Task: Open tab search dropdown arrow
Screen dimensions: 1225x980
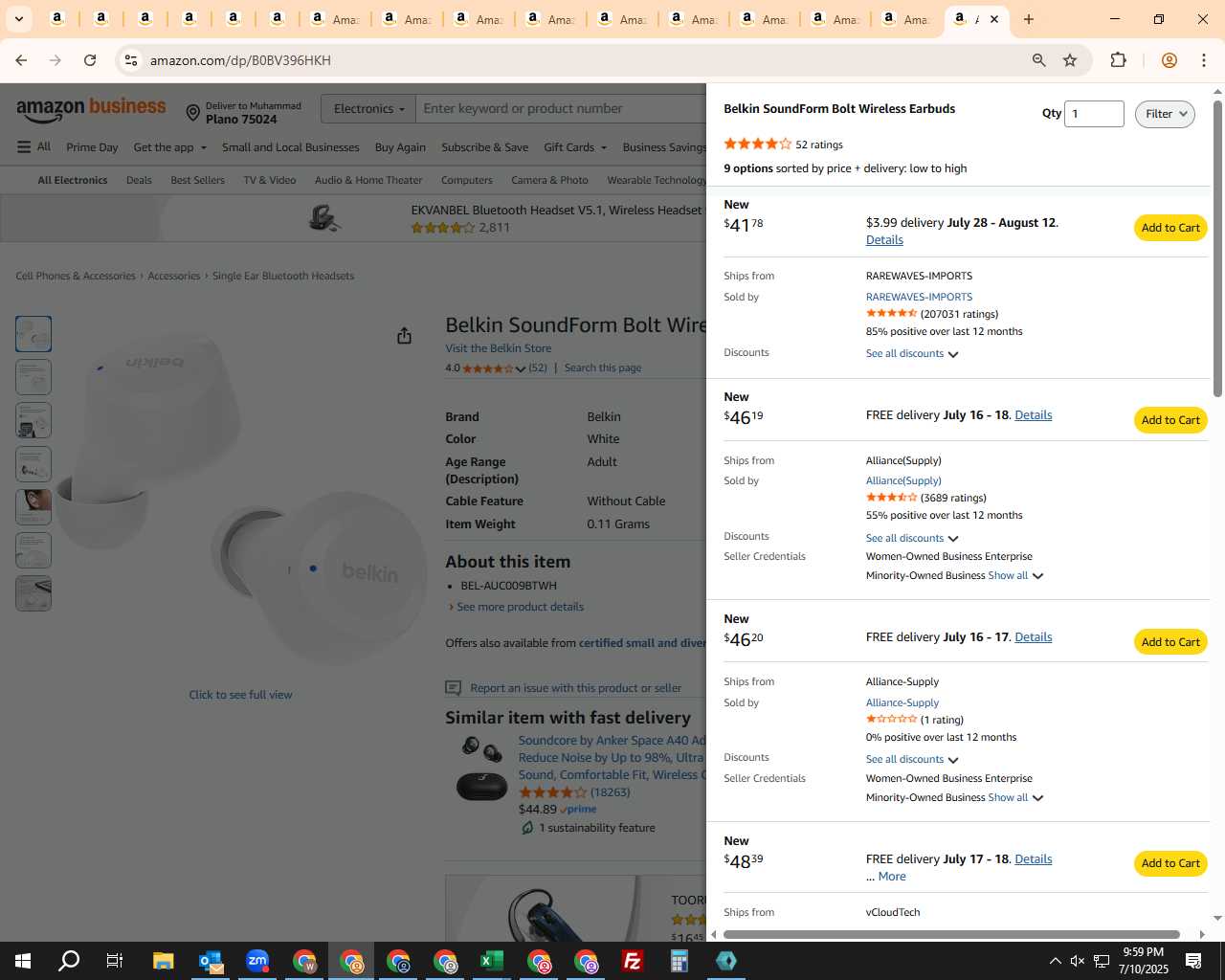Action: [18, 19]
